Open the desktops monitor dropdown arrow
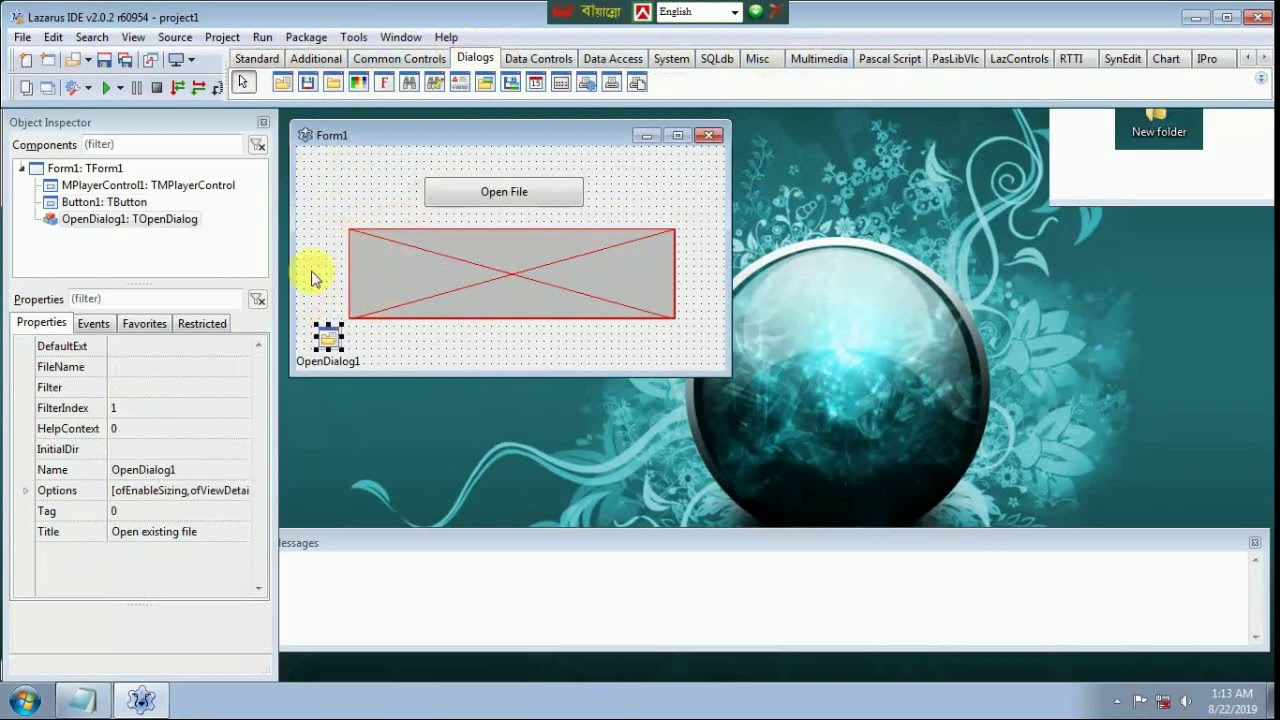Viewport: 1280px width, 720px height. point(191,60)
